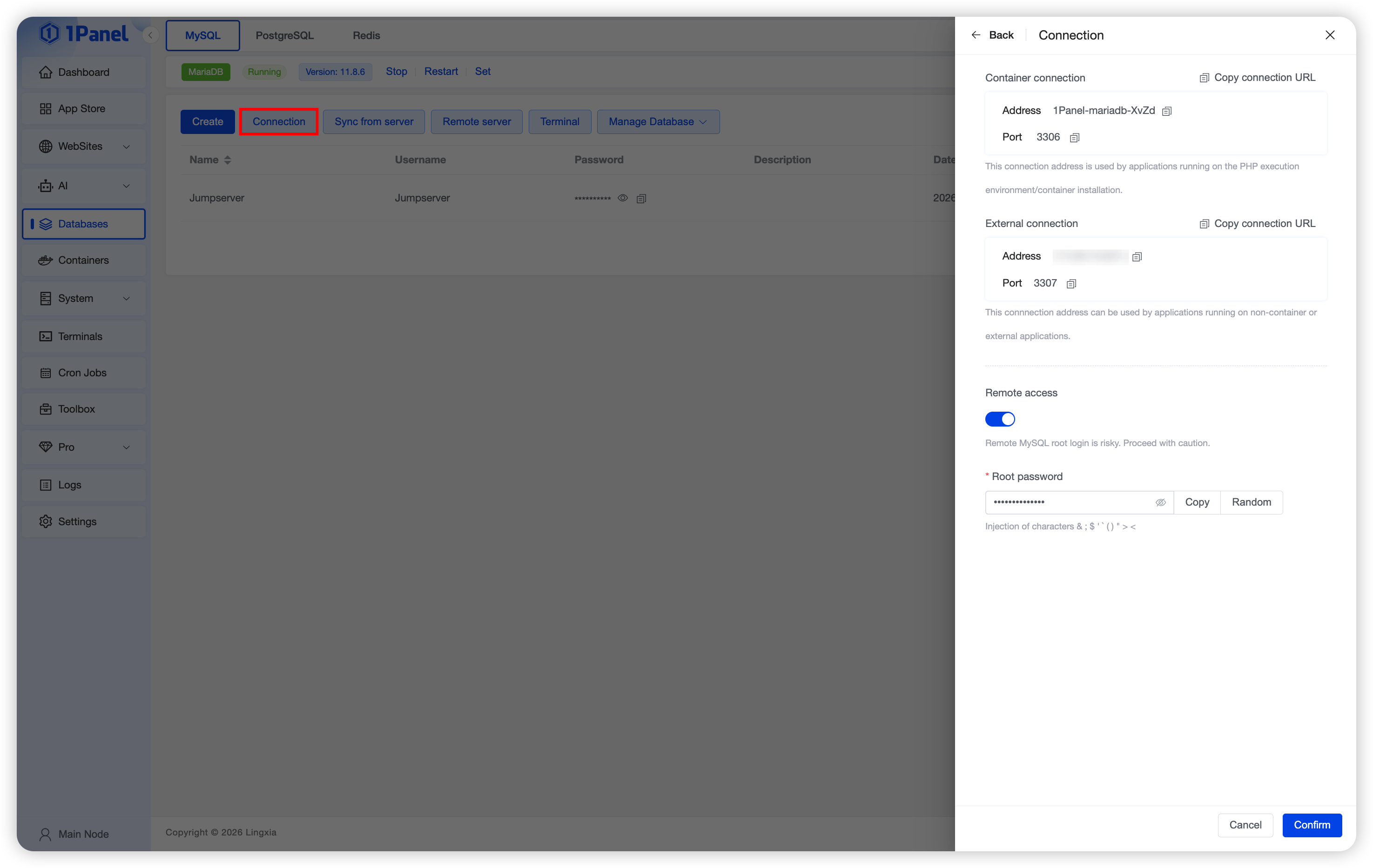
Task: Copy external port 3307
Action: [x=1071, y=284]
